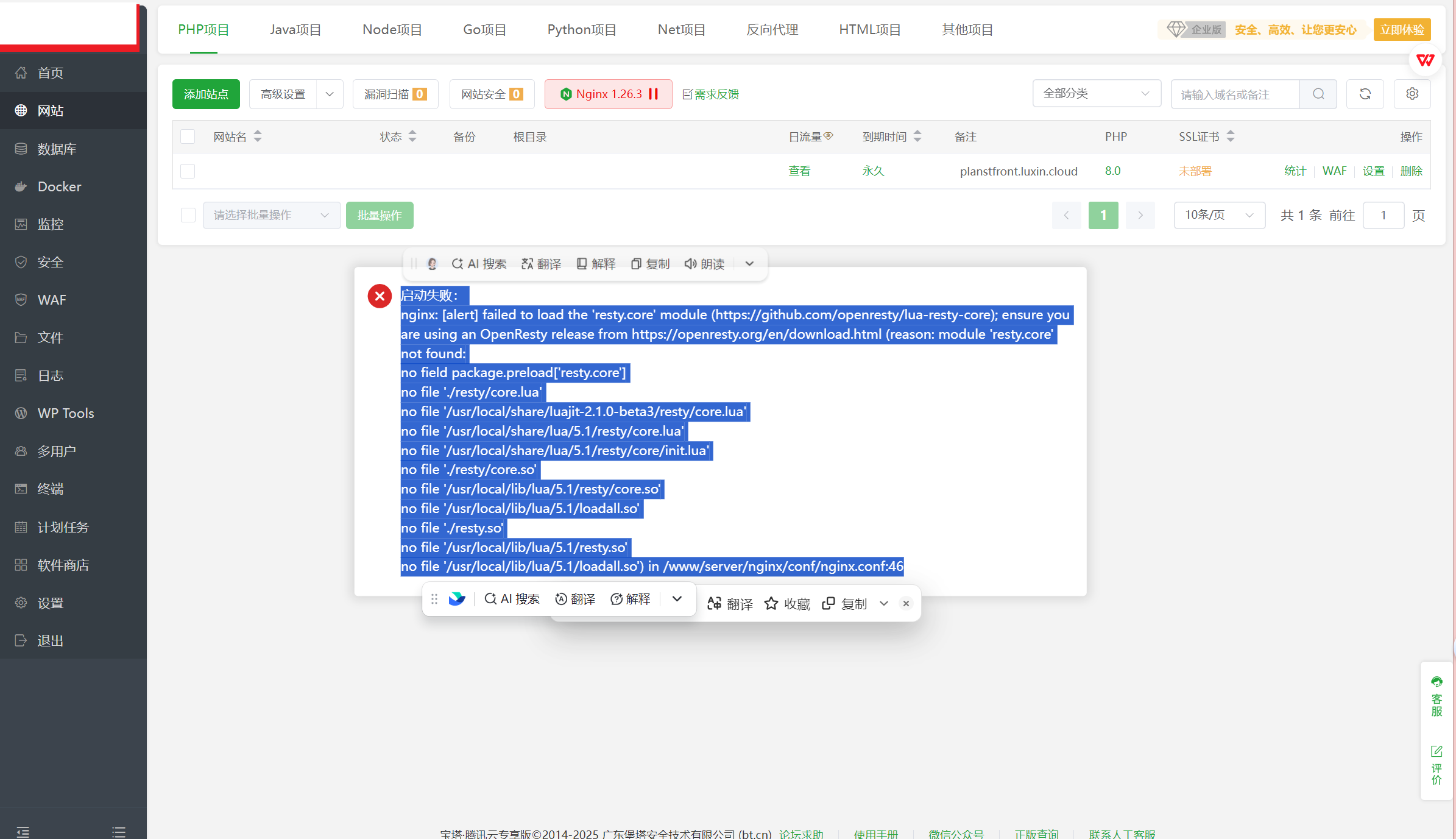Click the 朗读 read-aloud icon
Viewport: 1456px width, 839px height.
click(690, 264)
